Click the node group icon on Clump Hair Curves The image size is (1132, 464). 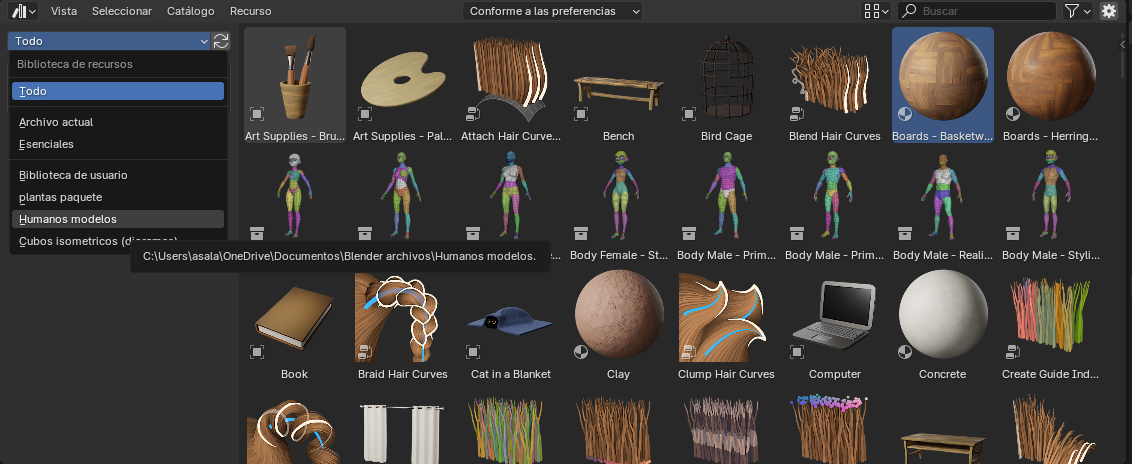click(689, 351)
